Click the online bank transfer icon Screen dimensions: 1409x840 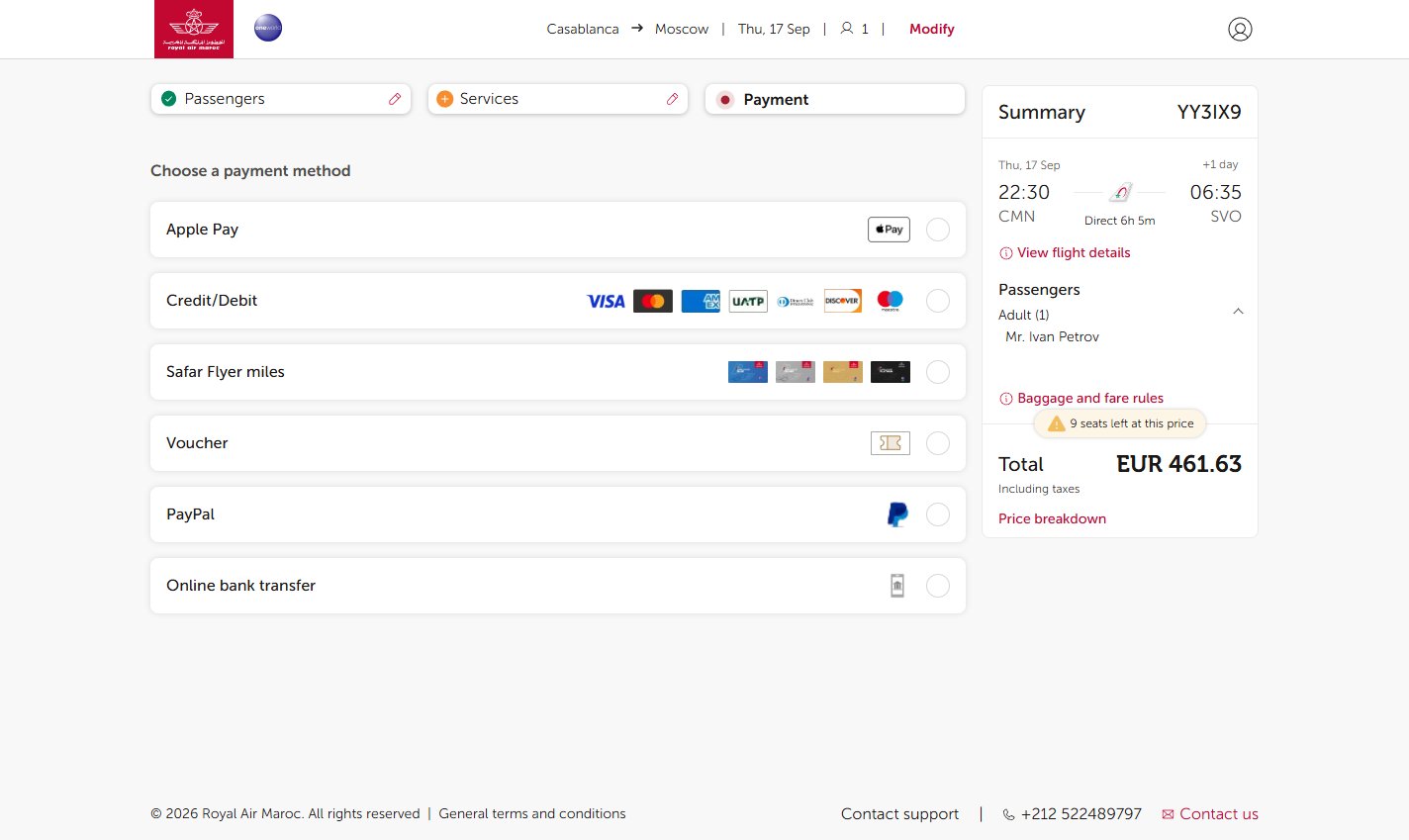pos(897,586)
